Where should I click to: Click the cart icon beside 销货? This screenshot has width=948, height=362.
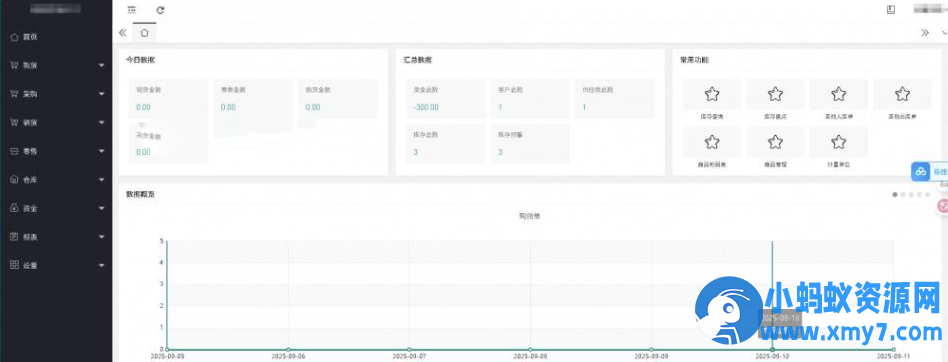[x=15, y=122]
